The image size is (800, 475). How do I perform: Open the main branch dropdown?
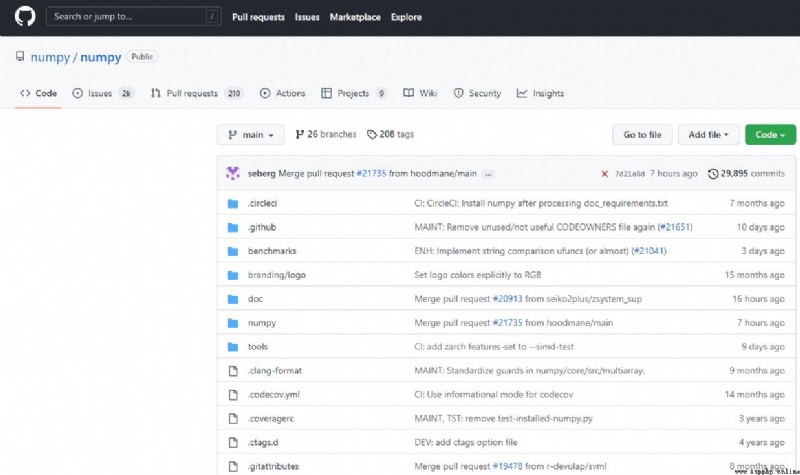251,135
